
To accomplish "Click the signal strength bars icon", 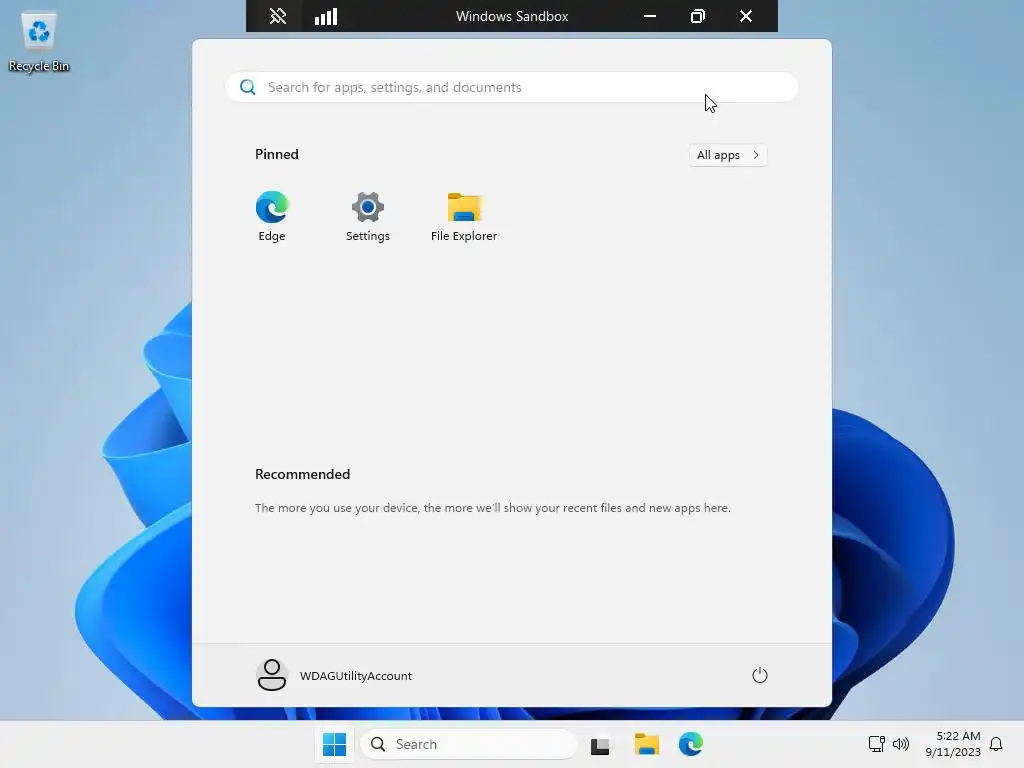I will 326,16.
